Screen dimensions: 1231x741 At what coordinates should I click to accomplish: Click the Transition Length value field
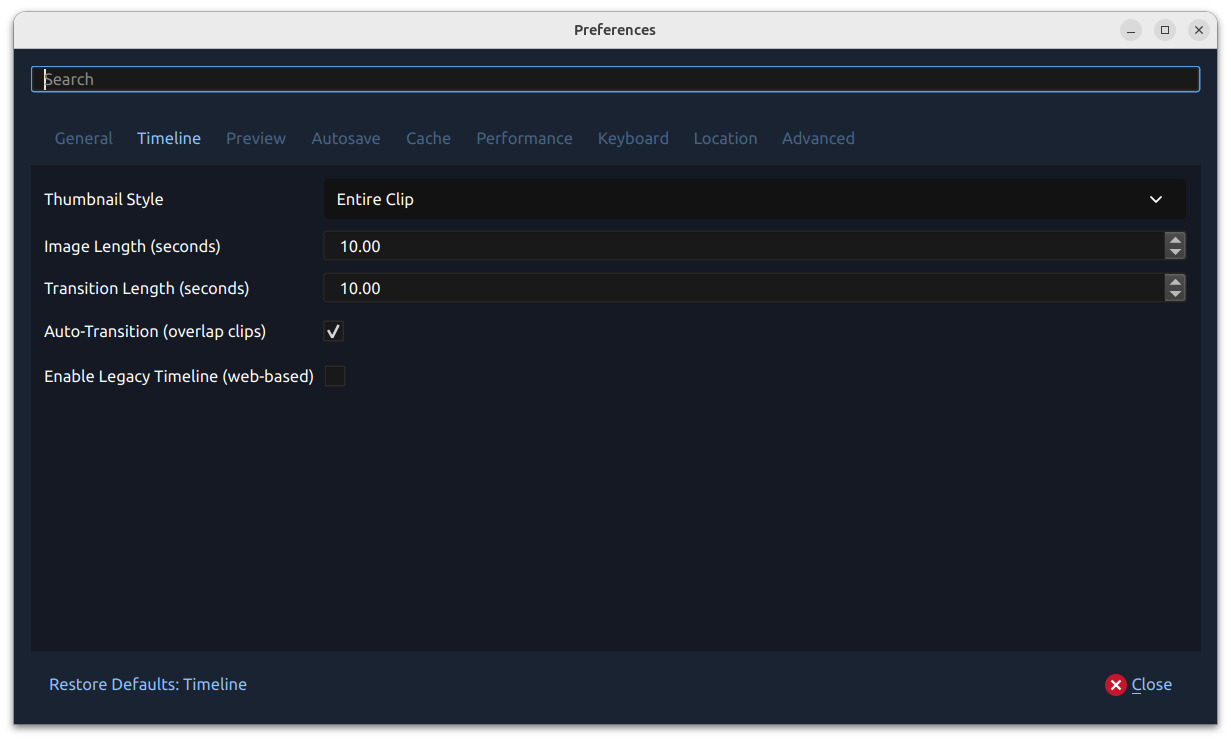(x=740, y=288)
